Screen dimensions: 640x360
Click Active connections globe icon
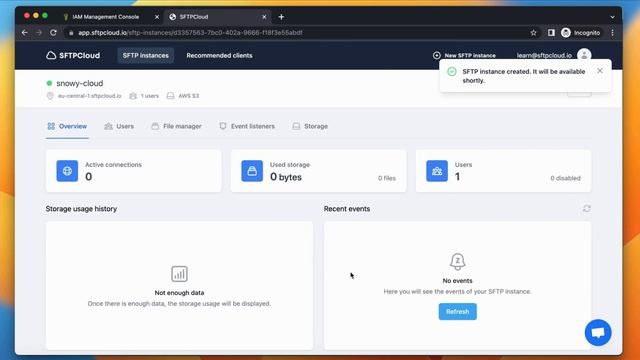point(67,171)
